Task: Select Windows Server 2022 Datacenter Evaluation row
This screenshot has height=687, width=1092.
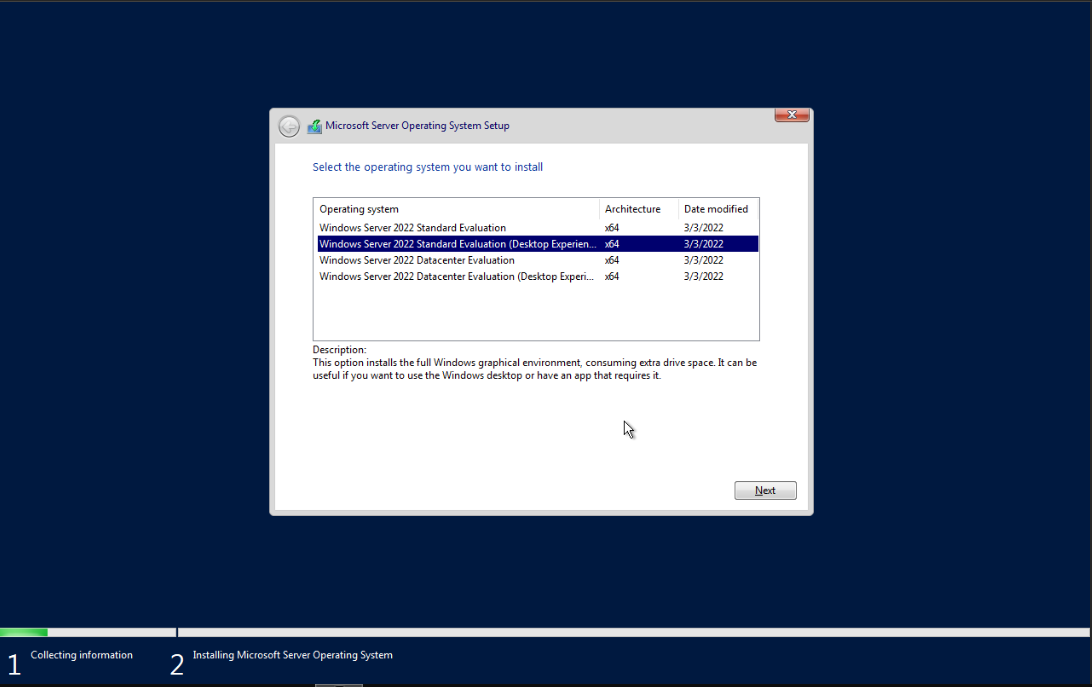Action: coord(538,260)
